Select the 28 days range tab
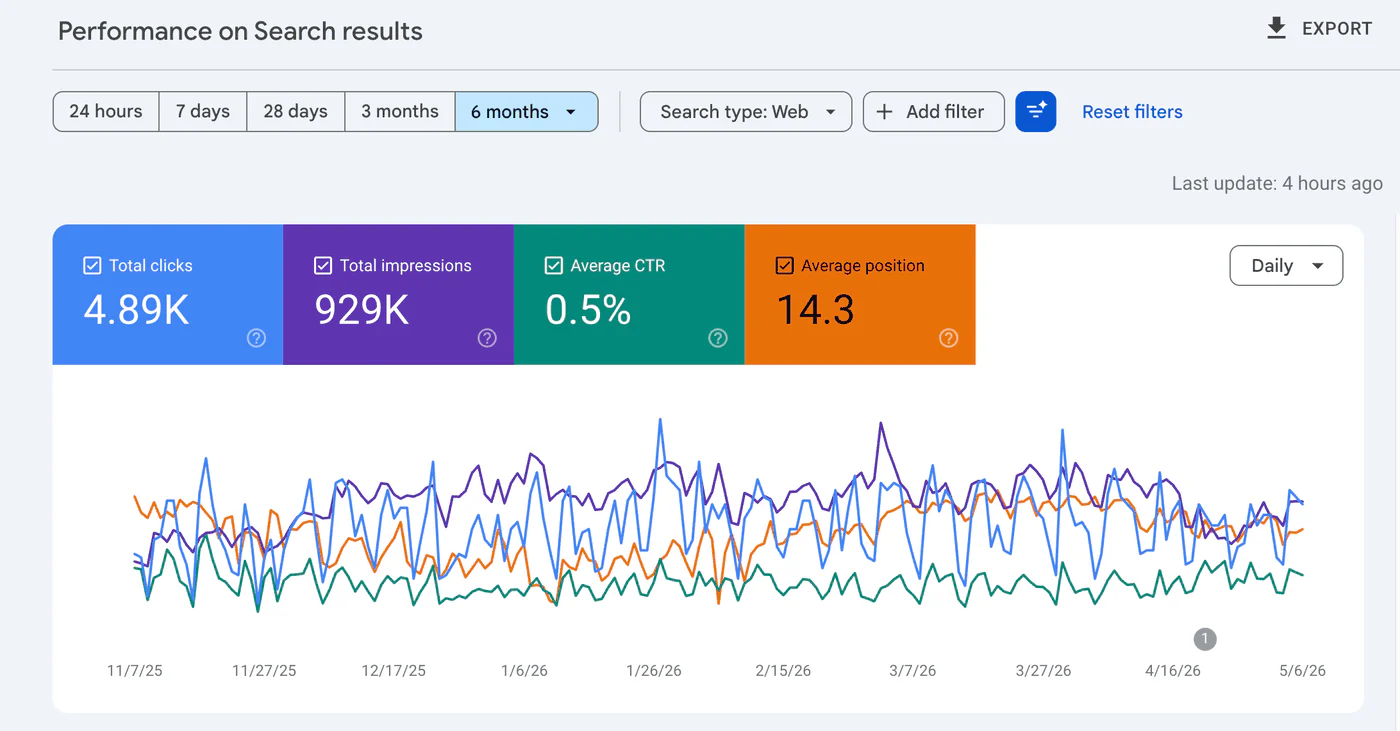Screen dimensions: 1400x731 296,112
